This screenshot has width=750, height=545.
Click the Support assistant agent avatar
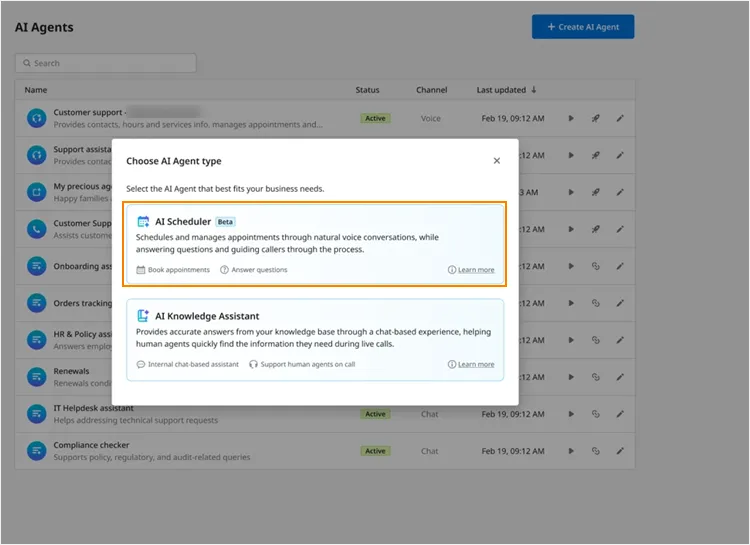(x=36, y=155)
